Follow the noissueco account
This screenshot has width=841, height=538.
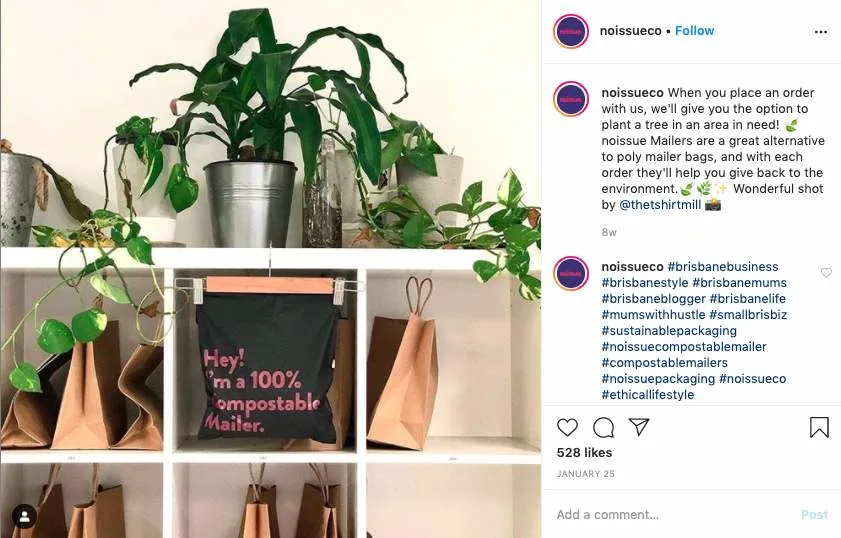695,31
